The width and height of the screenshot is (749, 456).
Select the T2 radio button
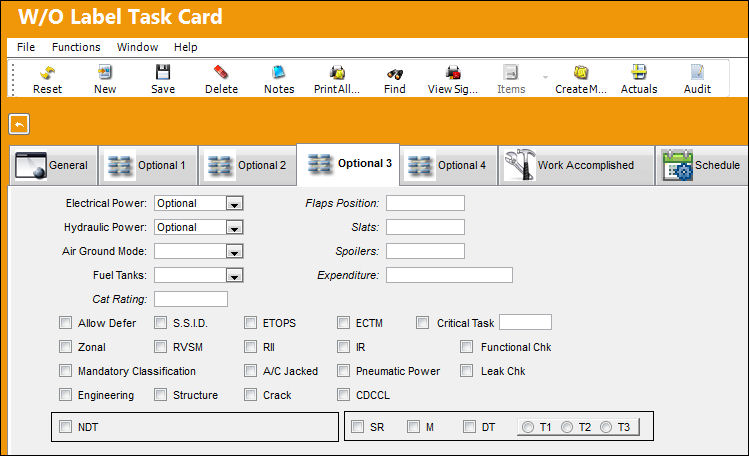click(x=567, y=427)
